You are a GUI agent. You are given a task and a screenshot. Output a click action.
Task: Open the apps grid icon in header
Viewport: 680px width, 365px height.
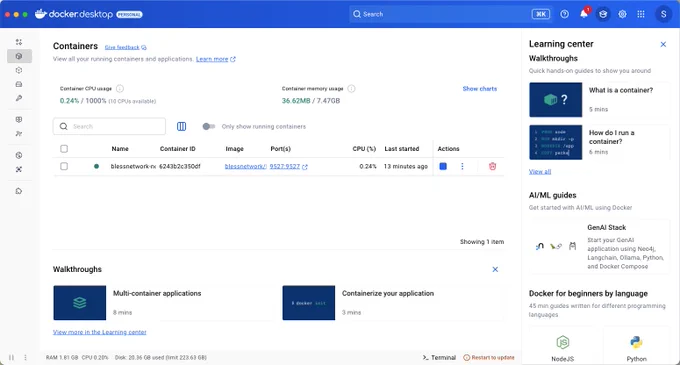point(641,14)
